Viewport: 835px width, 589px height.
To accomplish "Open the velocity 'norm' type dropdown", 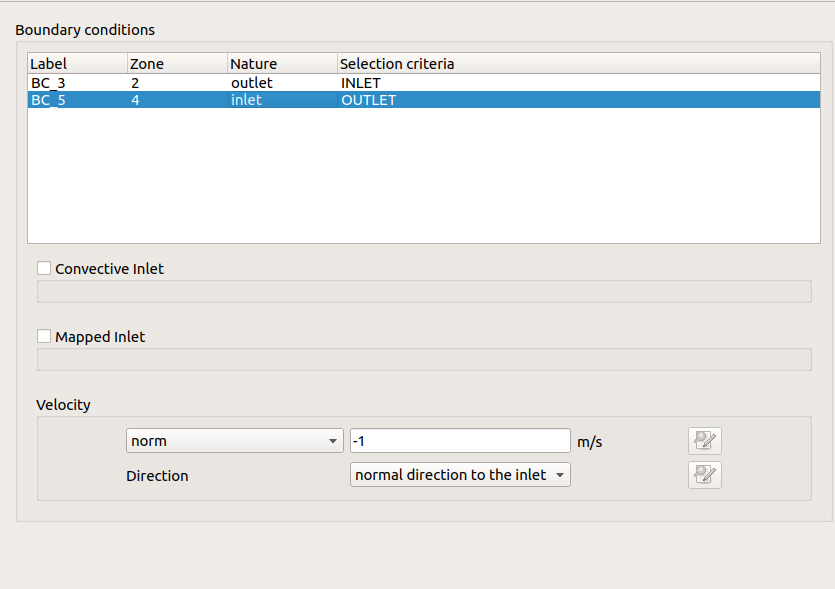I will coord(235,441).
